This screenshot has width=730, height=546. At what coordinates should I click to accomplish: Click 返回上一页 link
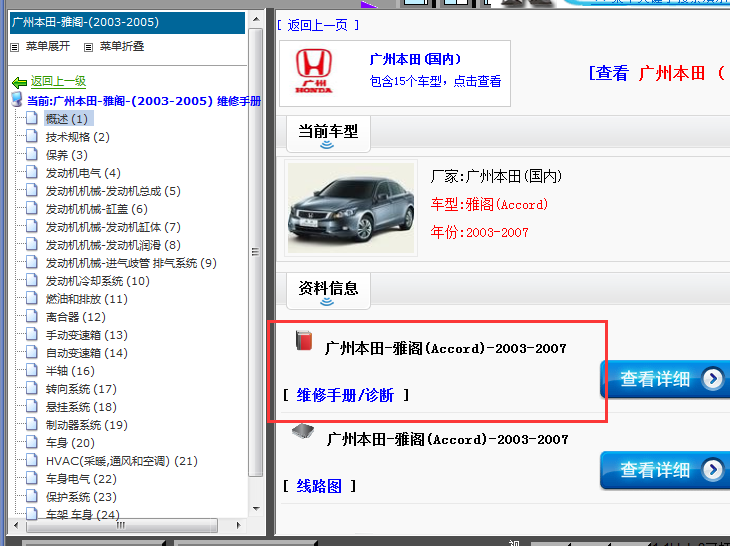[x=318, y=25]
